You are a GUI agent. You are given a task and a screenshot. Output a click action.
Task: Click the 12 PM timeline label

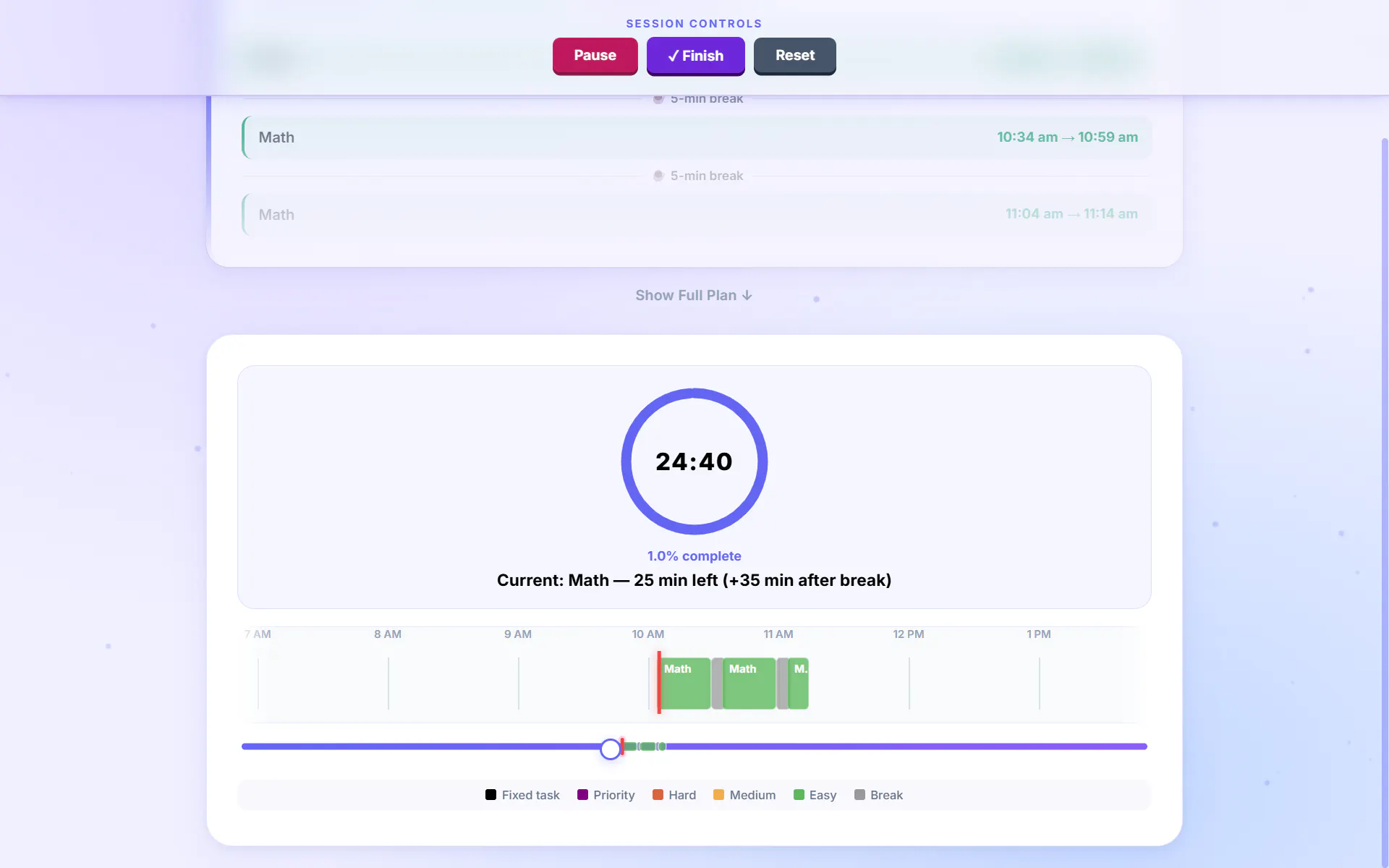point(908,634)
